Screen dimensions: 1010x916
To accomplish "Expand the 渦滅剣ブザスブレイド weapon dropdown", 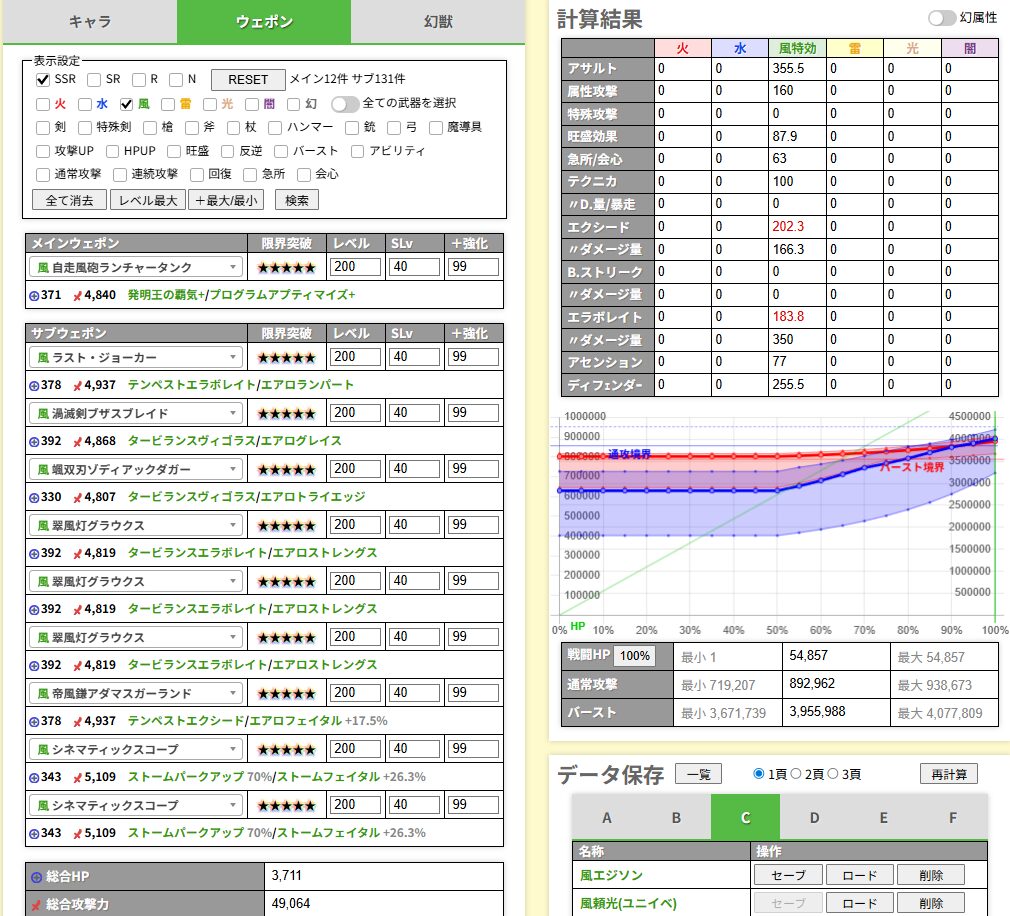I will (x=136, y=414).
